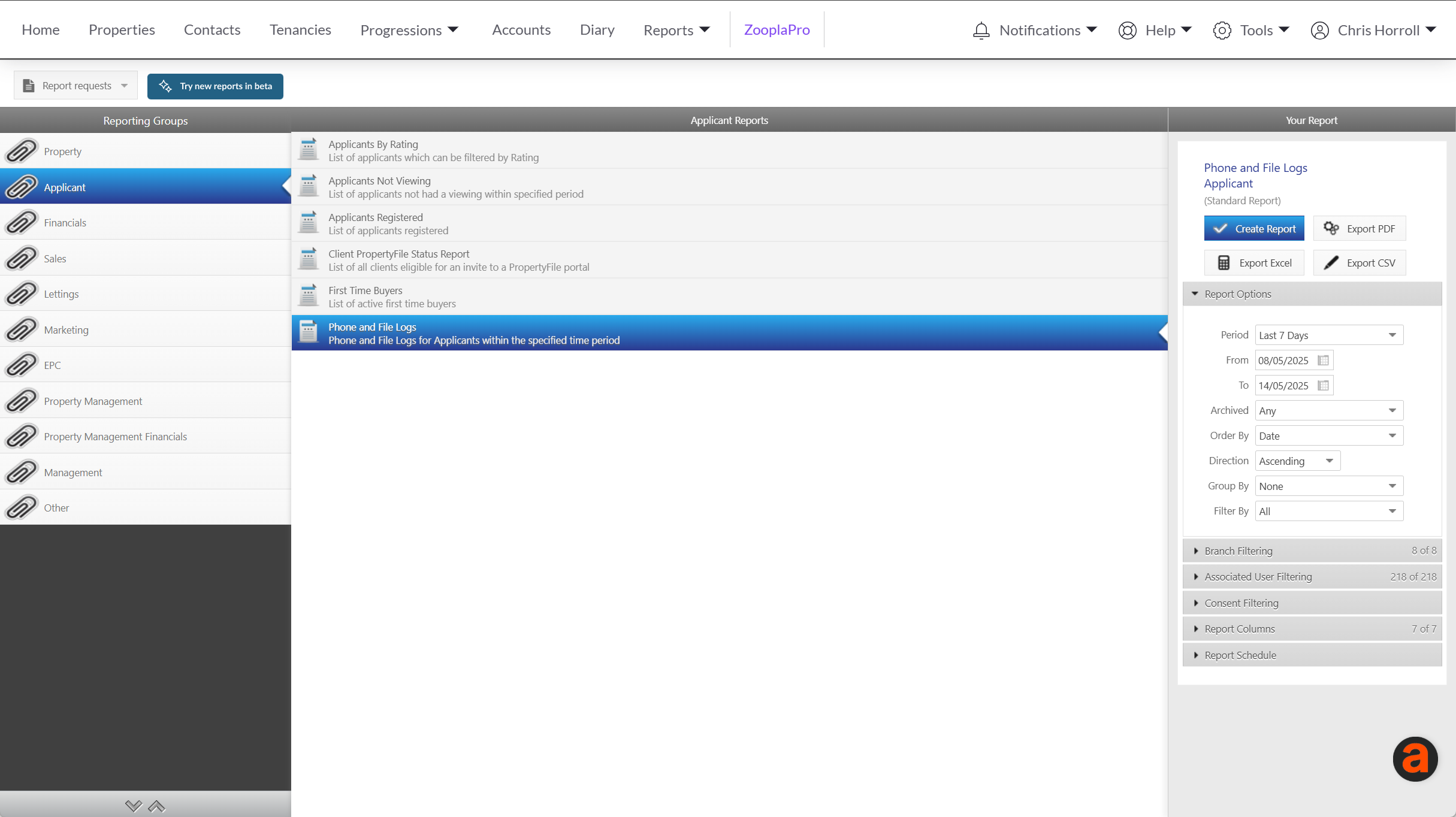Click the Tools gear icon

click(x=1222, y=30)
